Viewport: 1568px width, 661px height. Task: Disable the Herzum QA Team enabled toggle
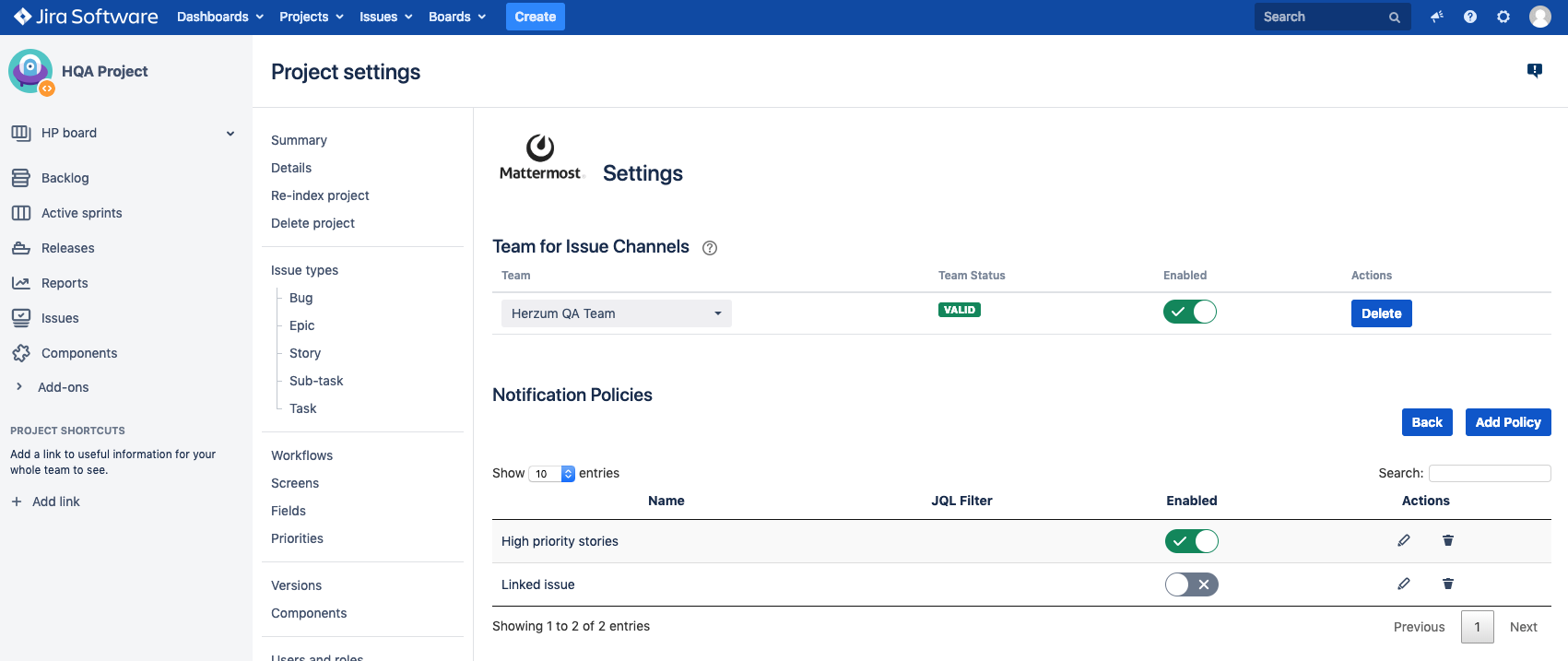point(1189,313)
